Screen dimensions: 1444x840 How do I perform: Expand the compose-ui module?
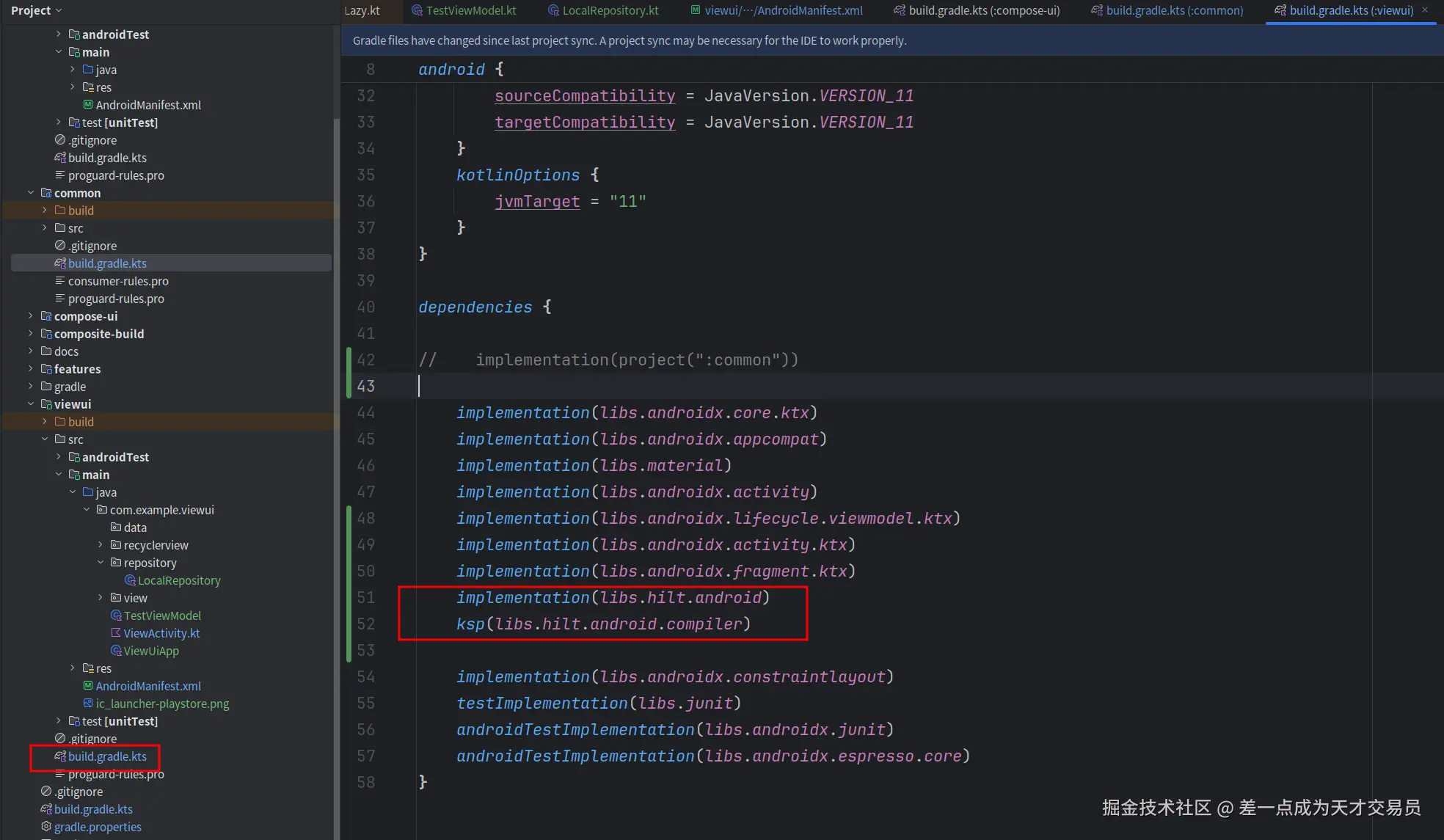pos(31,316)
